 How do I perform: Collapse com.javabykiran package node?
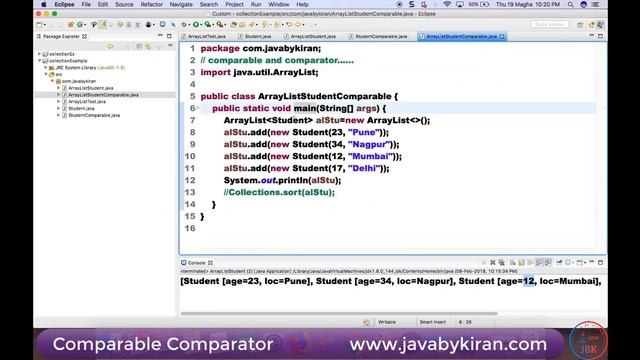pos(52,81)
